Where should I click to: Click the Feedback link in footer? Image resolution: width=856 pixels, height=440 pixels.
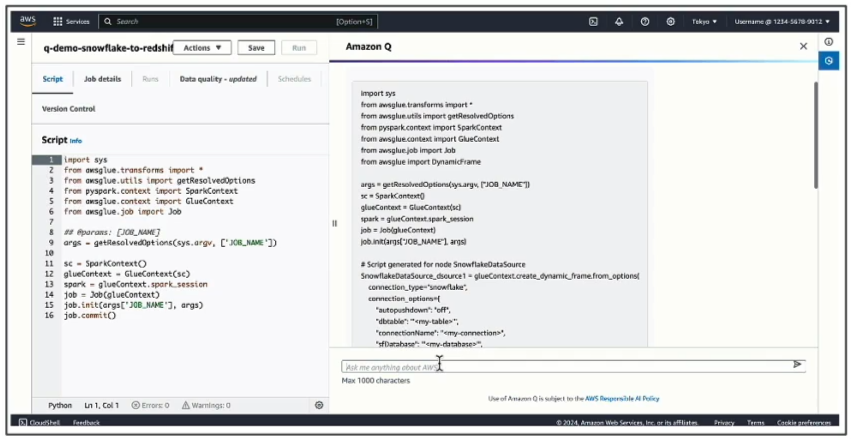[86, 423]
